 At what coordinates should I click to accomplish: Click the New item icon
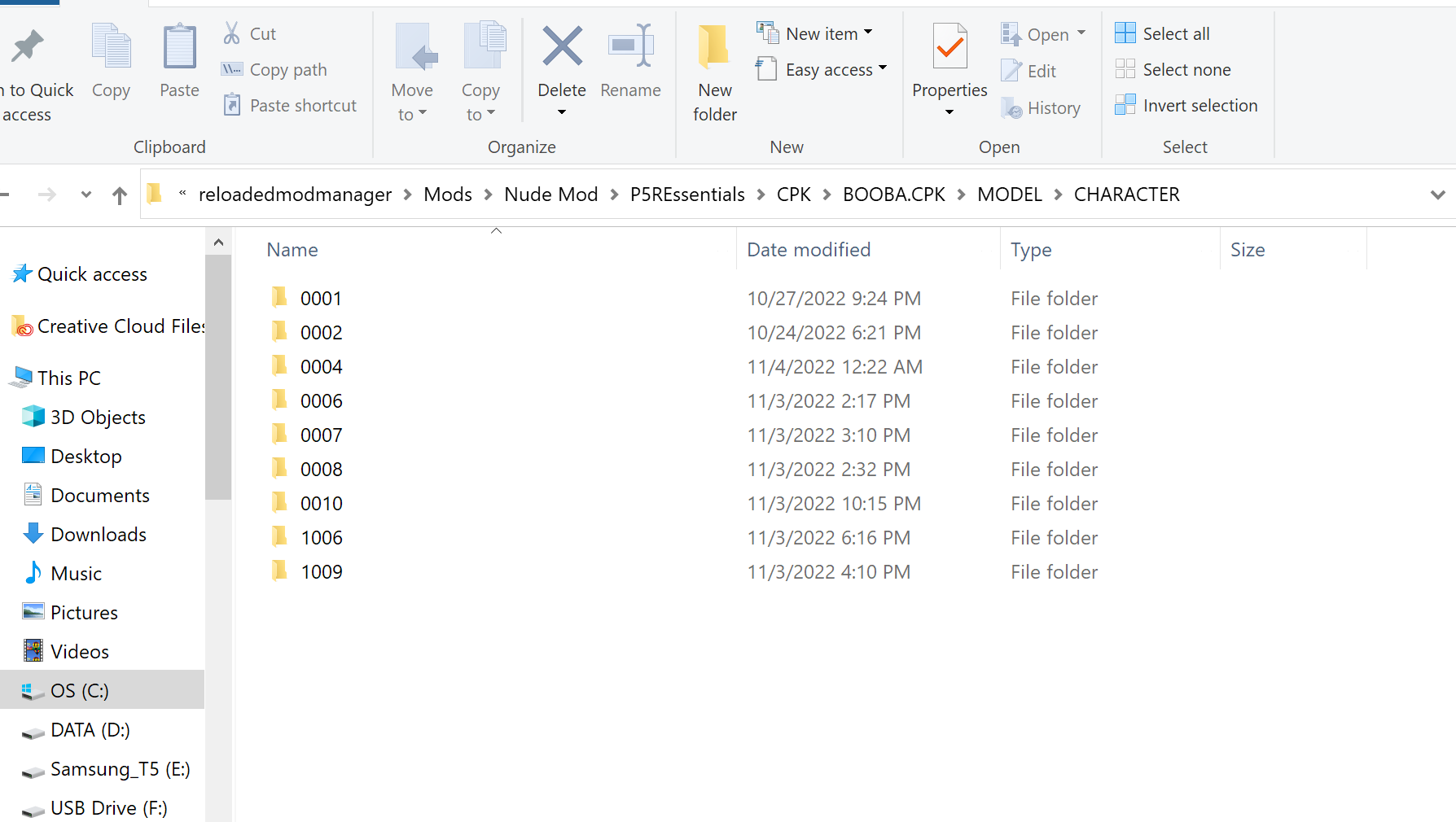coord(768,33)
